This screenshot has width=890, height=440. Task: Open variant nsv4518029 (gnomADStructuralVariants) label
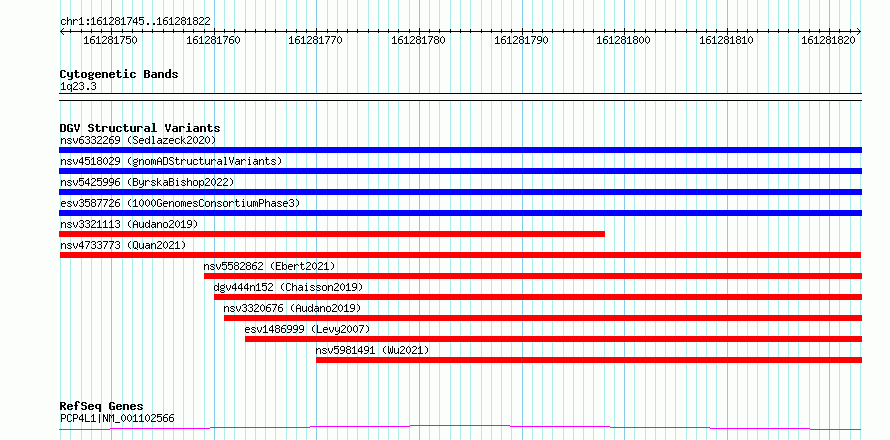171,161
